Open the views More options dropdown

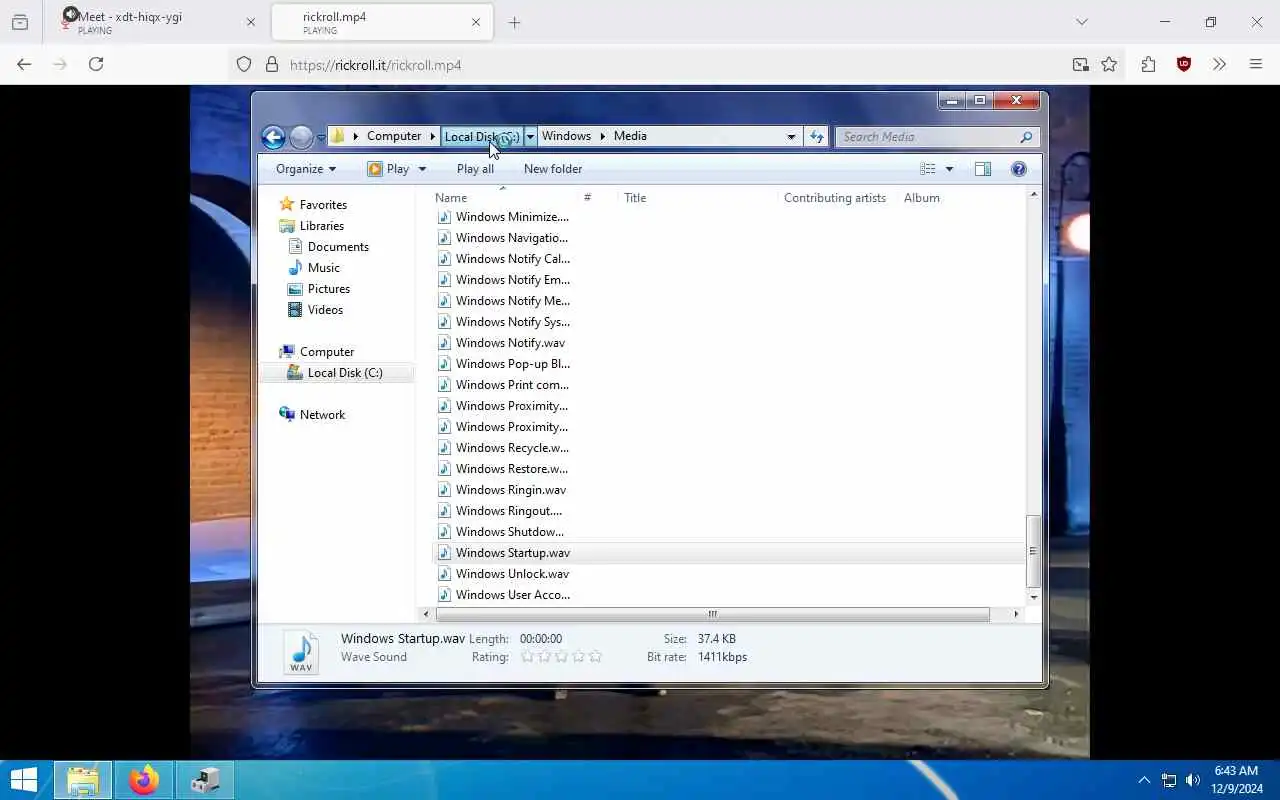(x=949, y=169)
